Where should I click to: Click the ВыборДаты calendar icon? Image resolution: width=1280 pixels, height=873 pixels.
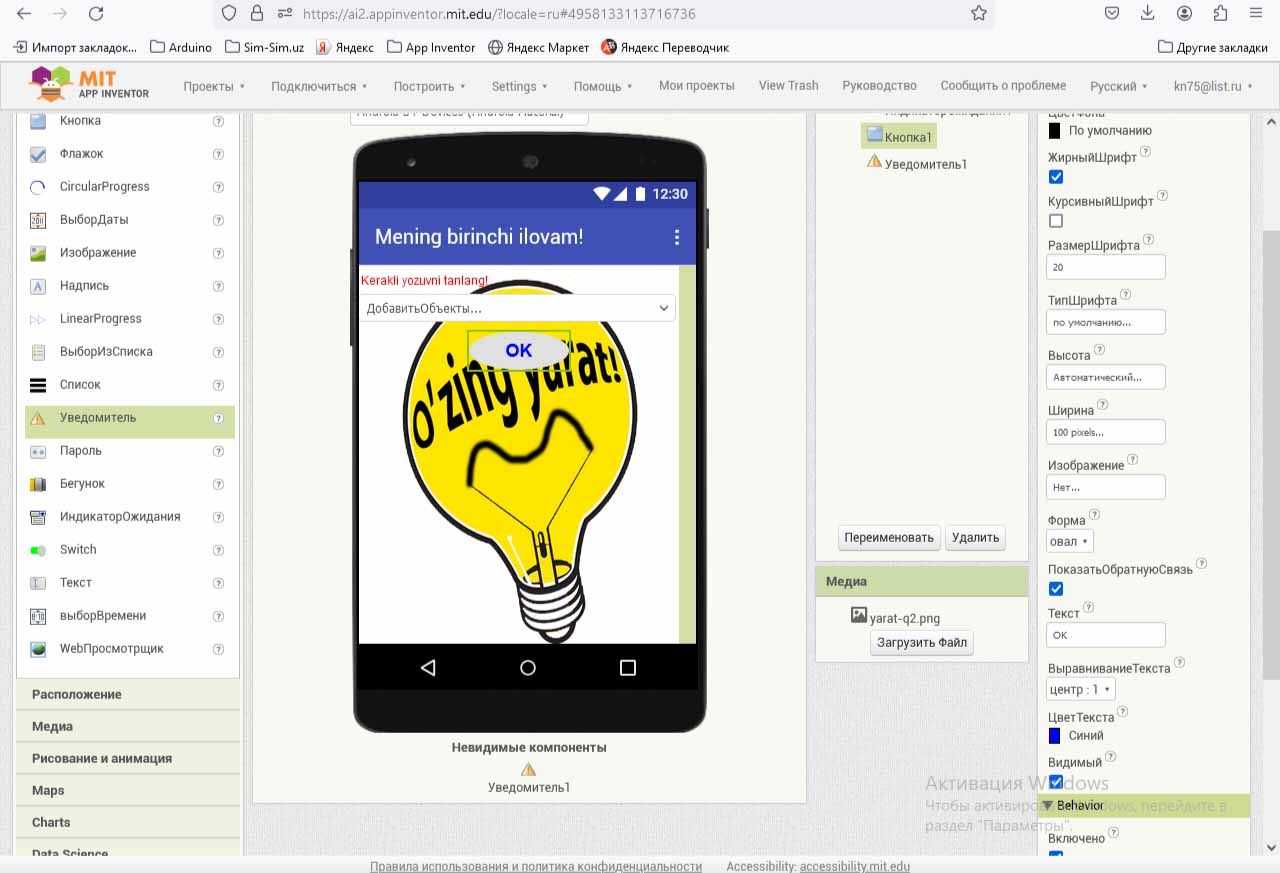38,220
